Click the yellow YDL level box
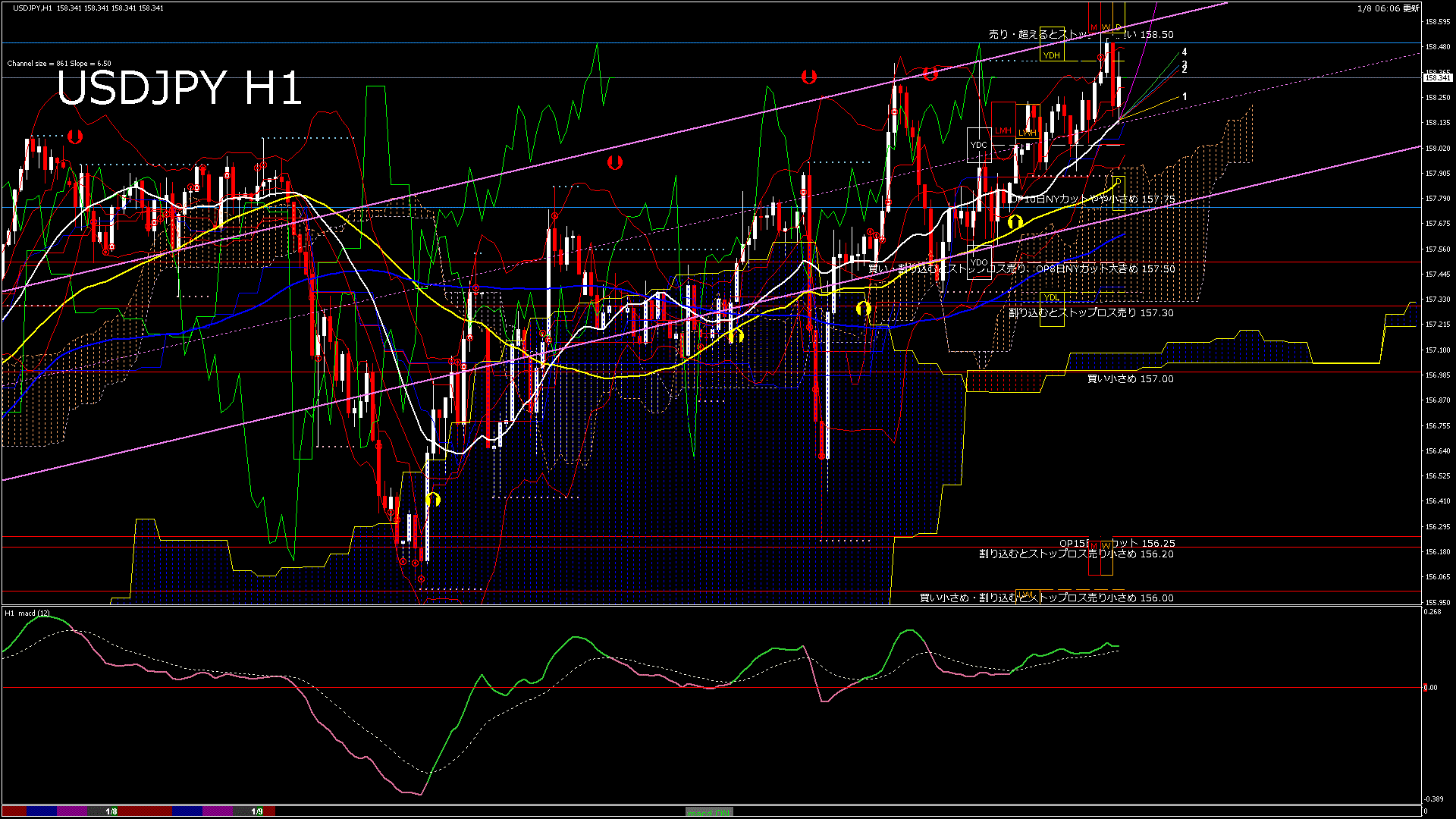The width and height of the screenshot is (1456, 819). (1052, 297)
